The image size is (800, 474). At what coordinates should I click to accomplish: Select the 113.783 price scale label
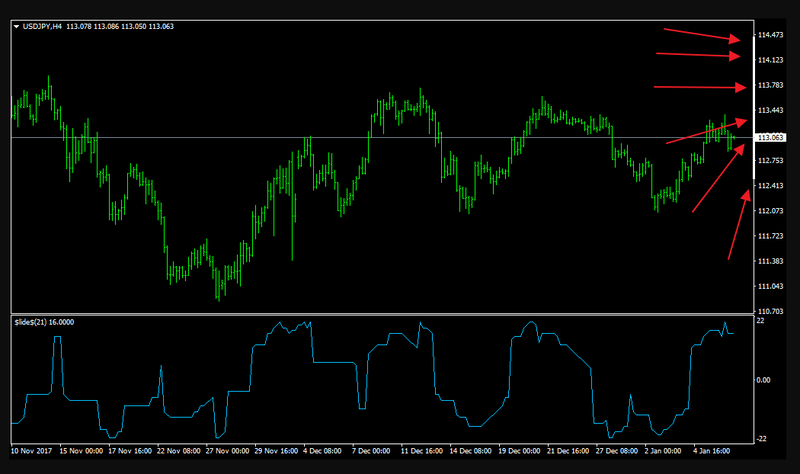(770, 85)
